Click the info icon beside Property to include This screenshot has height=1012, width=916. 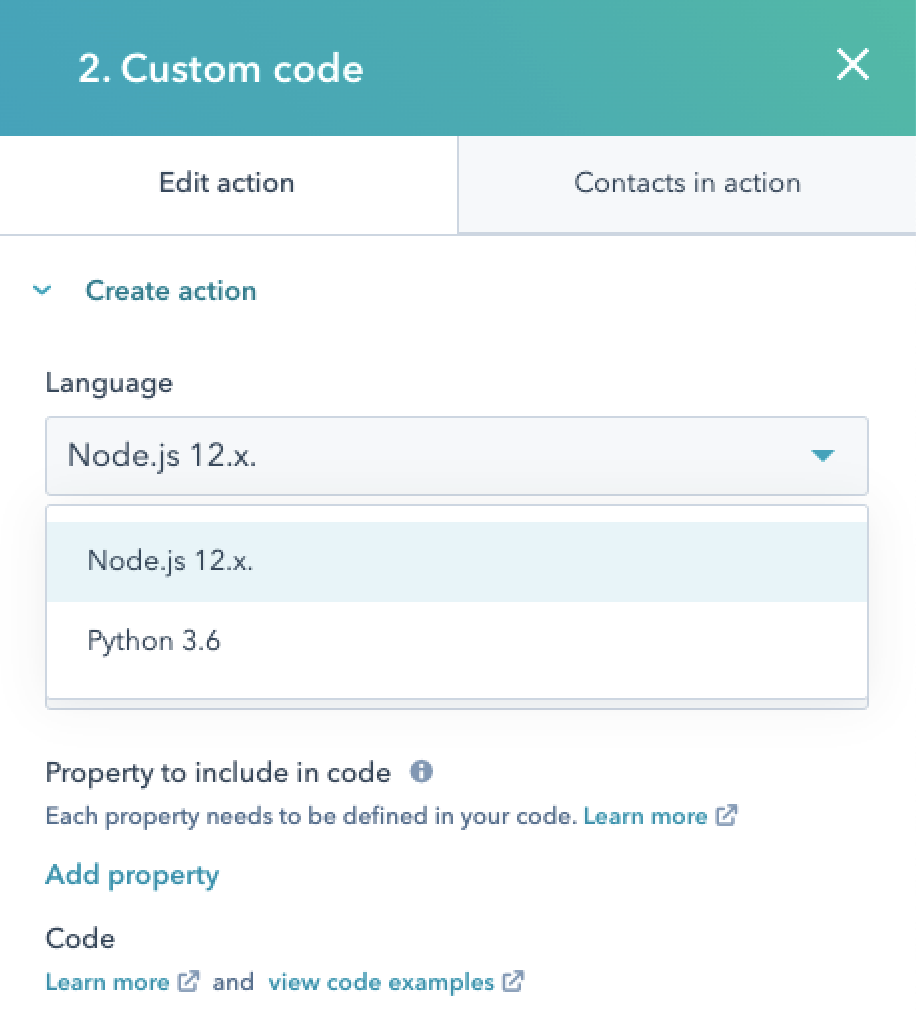(x=421, y=771)
